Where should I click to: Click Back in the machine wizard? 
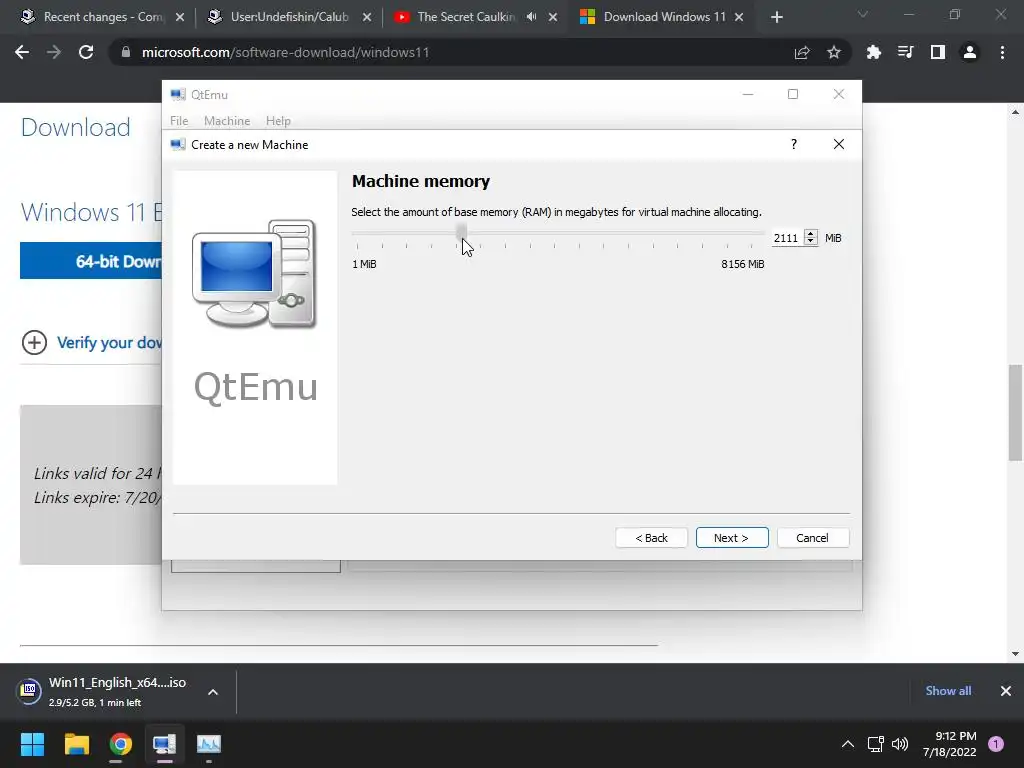click(651, 537)
